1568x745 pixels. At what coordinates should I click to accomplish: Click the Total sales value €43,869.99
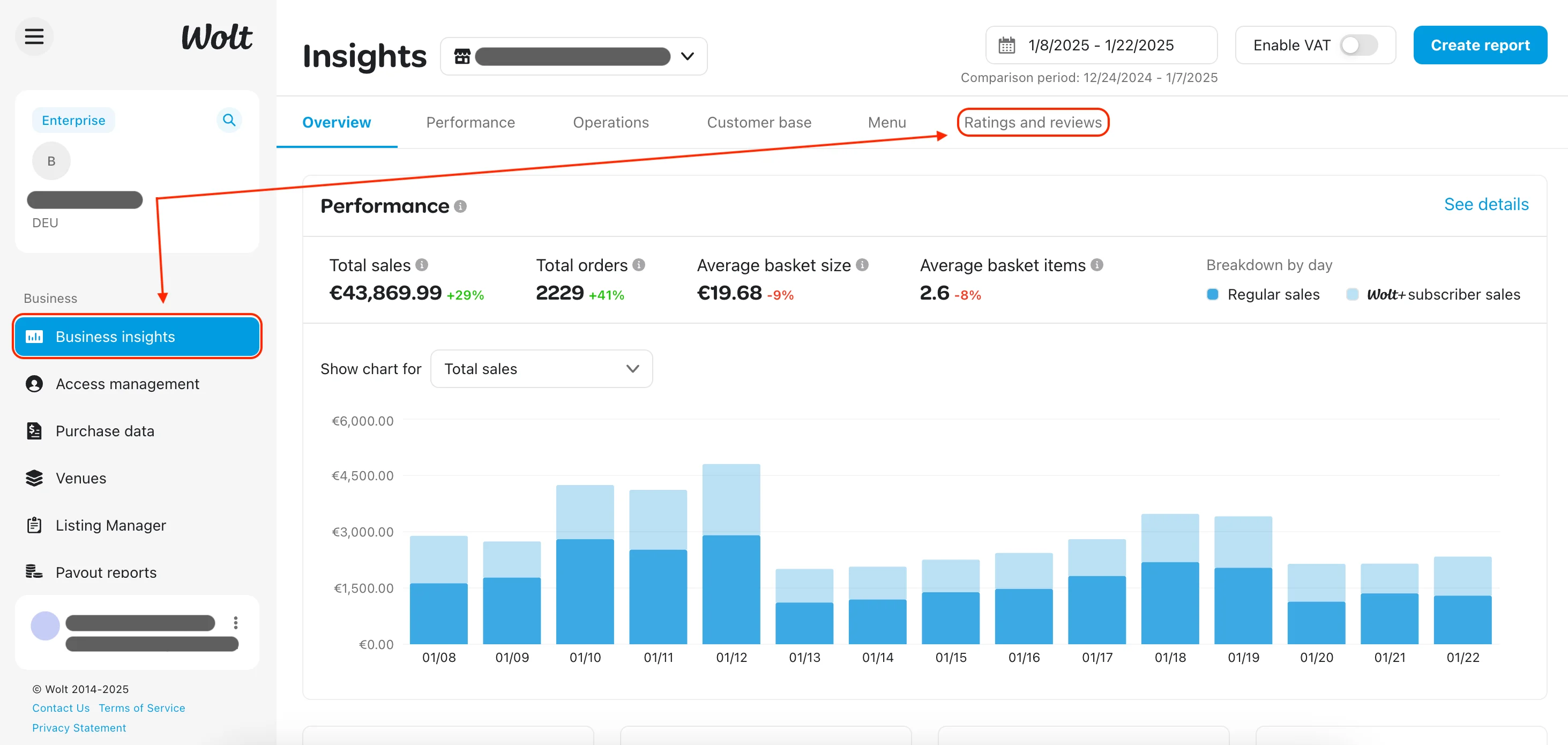click(385, 293)
